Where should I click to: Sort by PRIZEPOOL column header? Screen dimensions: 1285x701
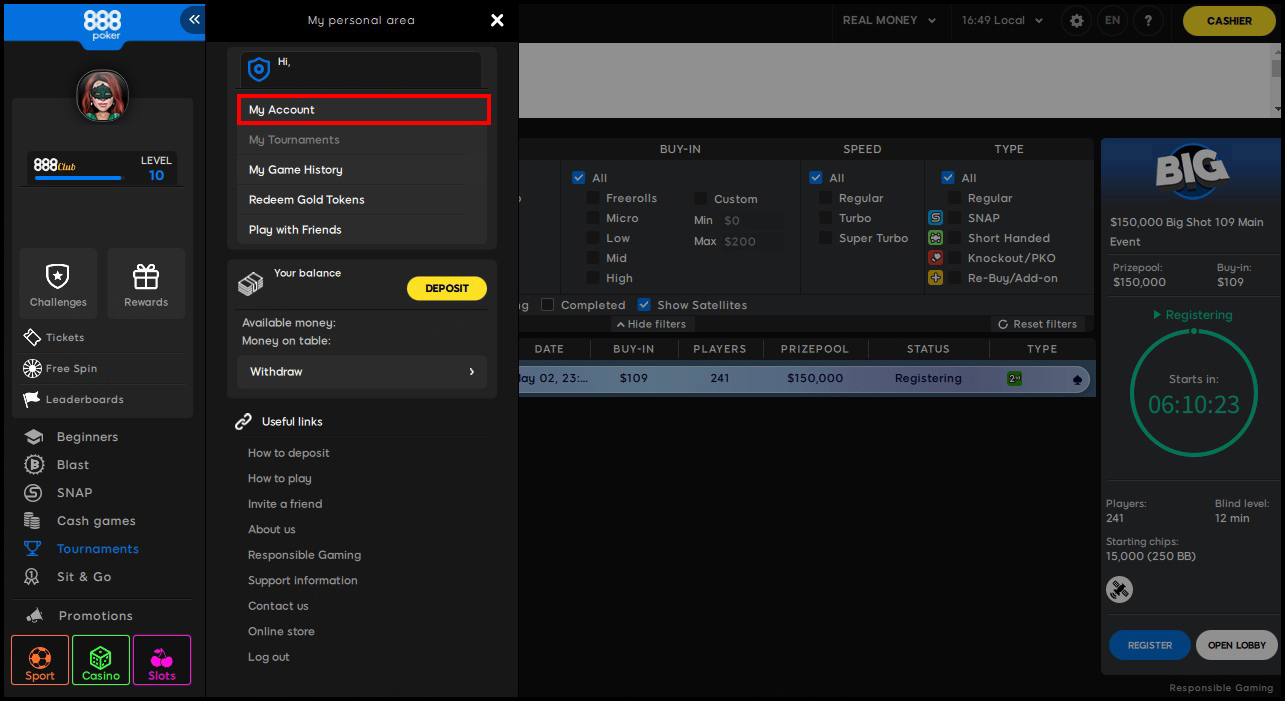[x=816, y=349]
